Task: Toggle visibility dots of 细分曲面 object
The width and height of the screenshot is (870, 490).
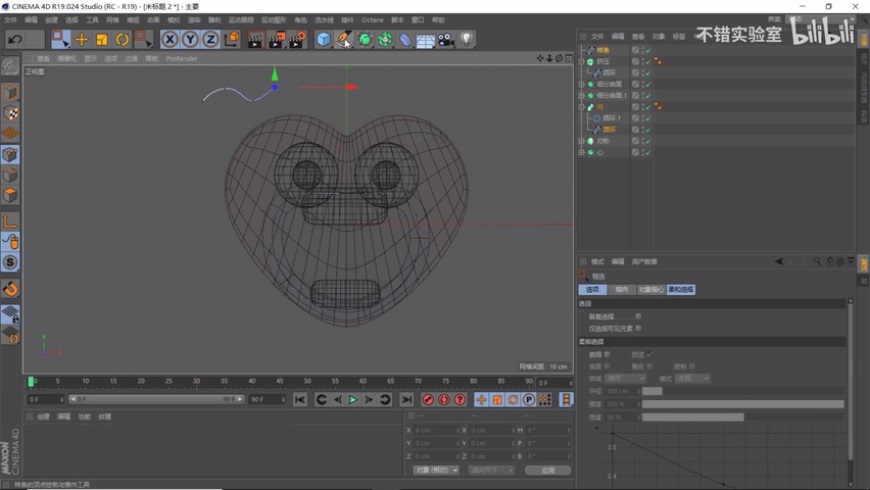Action: point(643,84)
